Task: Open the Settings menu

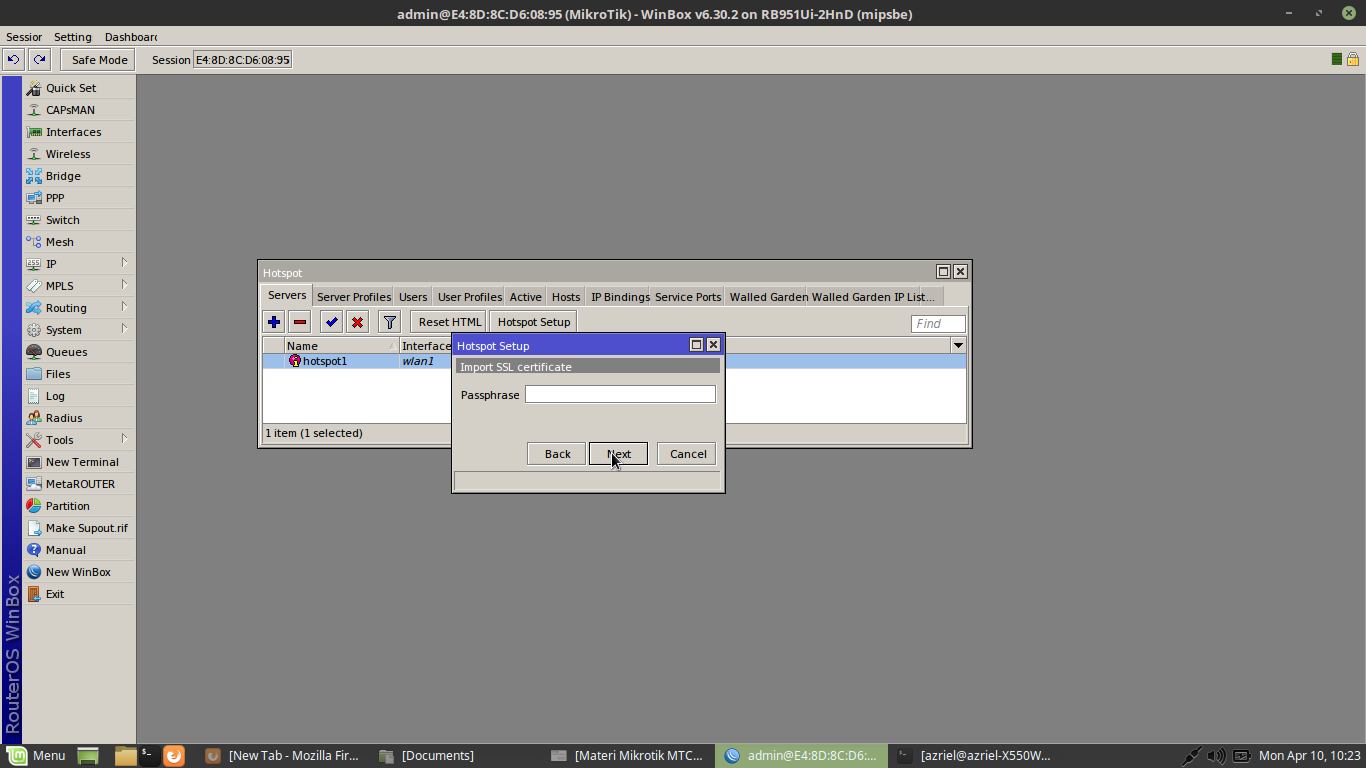Action: click(73, 37)
